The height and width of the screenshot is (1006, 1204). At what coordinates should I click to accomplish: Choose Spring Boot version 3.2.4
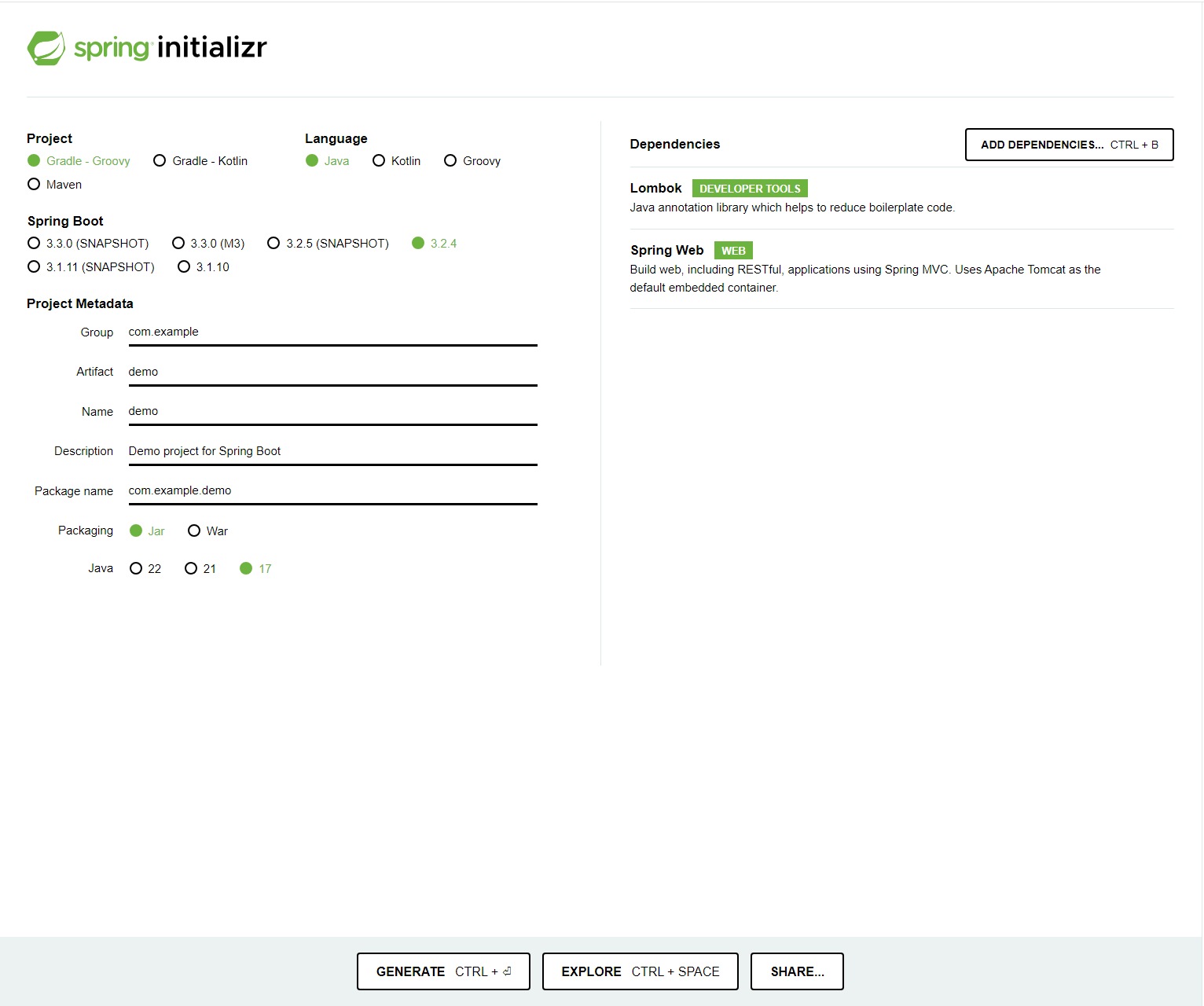point(435,244)
